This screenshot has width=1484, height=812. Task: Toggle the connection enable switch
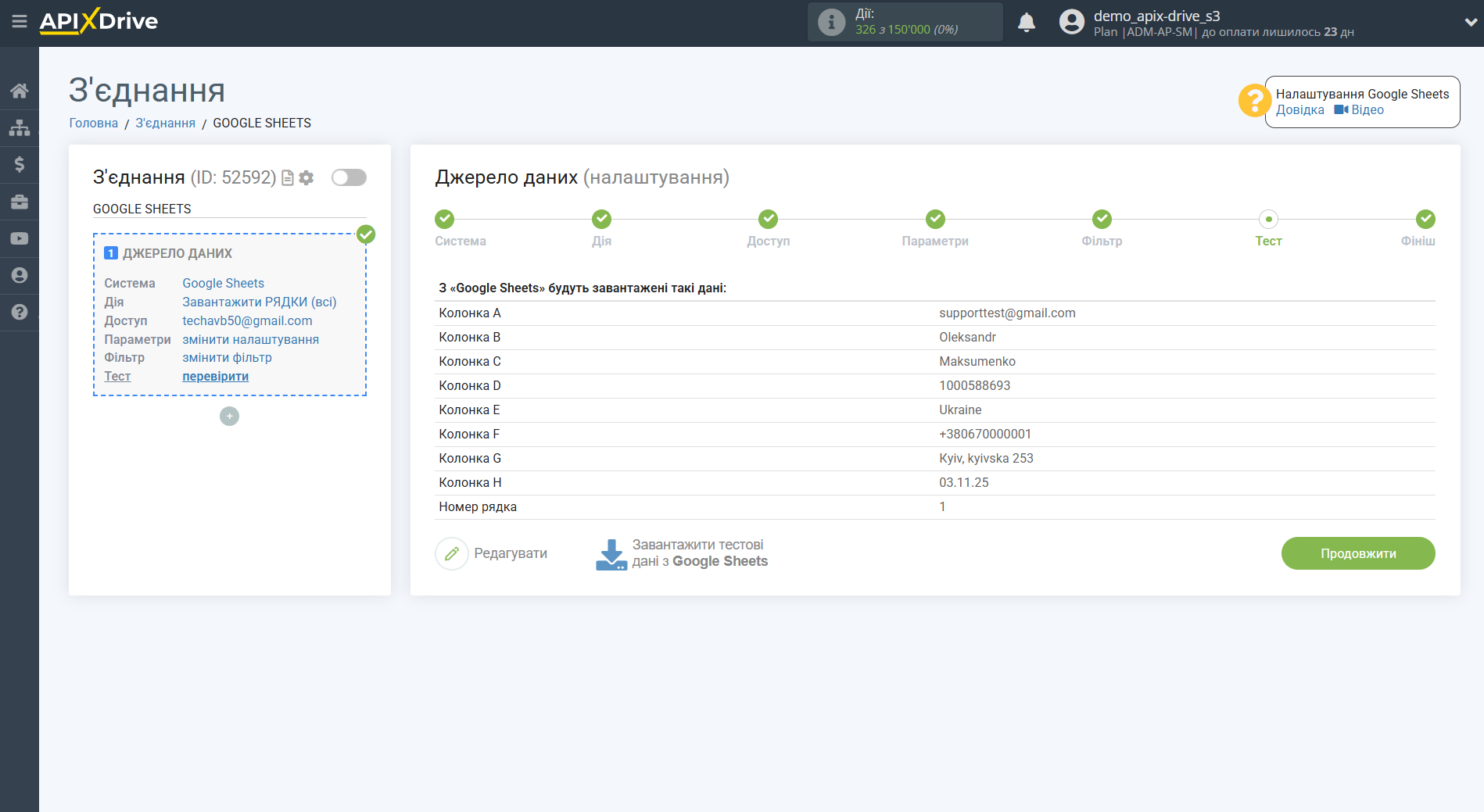(x=349, y=177)
